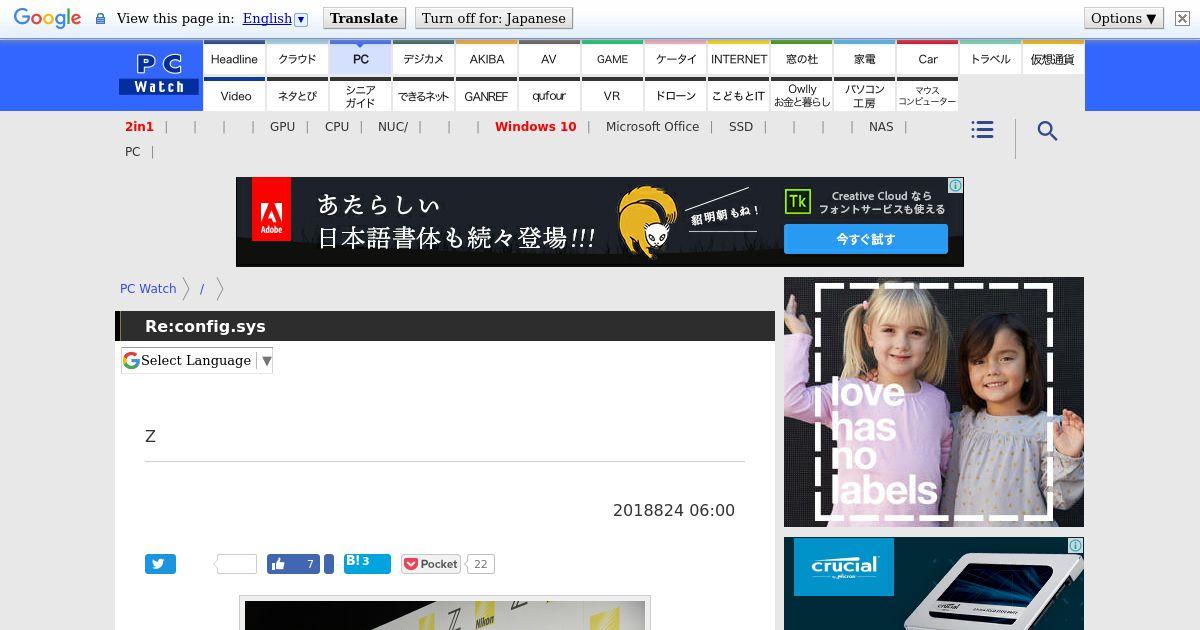This screenshot has width=1200, height=630.
Task: Open the 窓の杜 tab
Action: point(802,58)
